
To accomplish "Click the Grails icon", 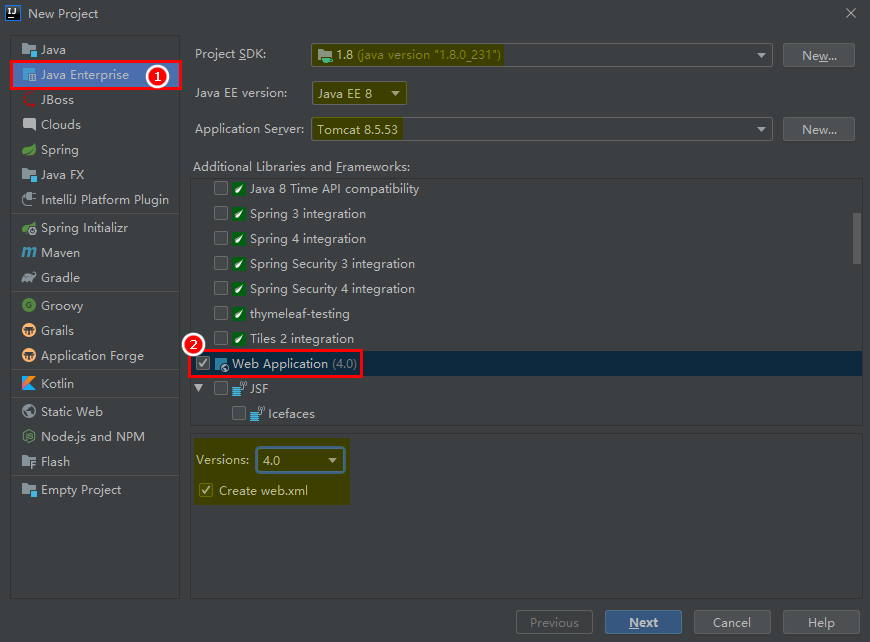I will (29, 330).
